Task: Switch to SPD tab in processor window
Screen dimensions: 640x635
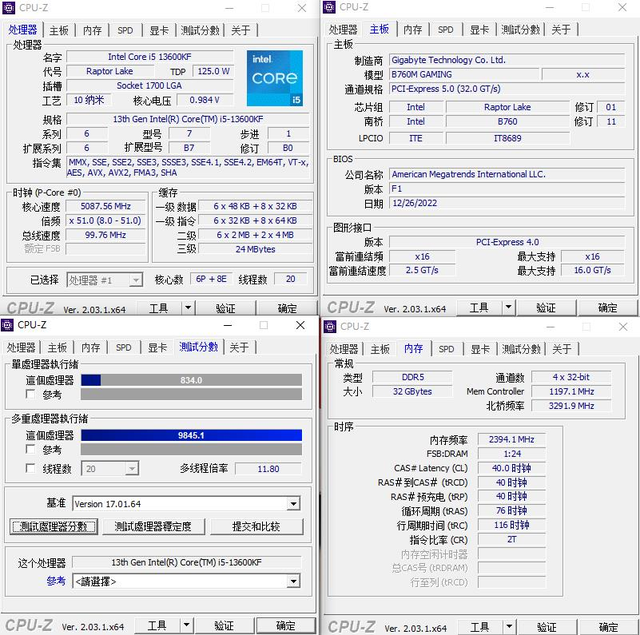Action: click(x=125, y=30)
